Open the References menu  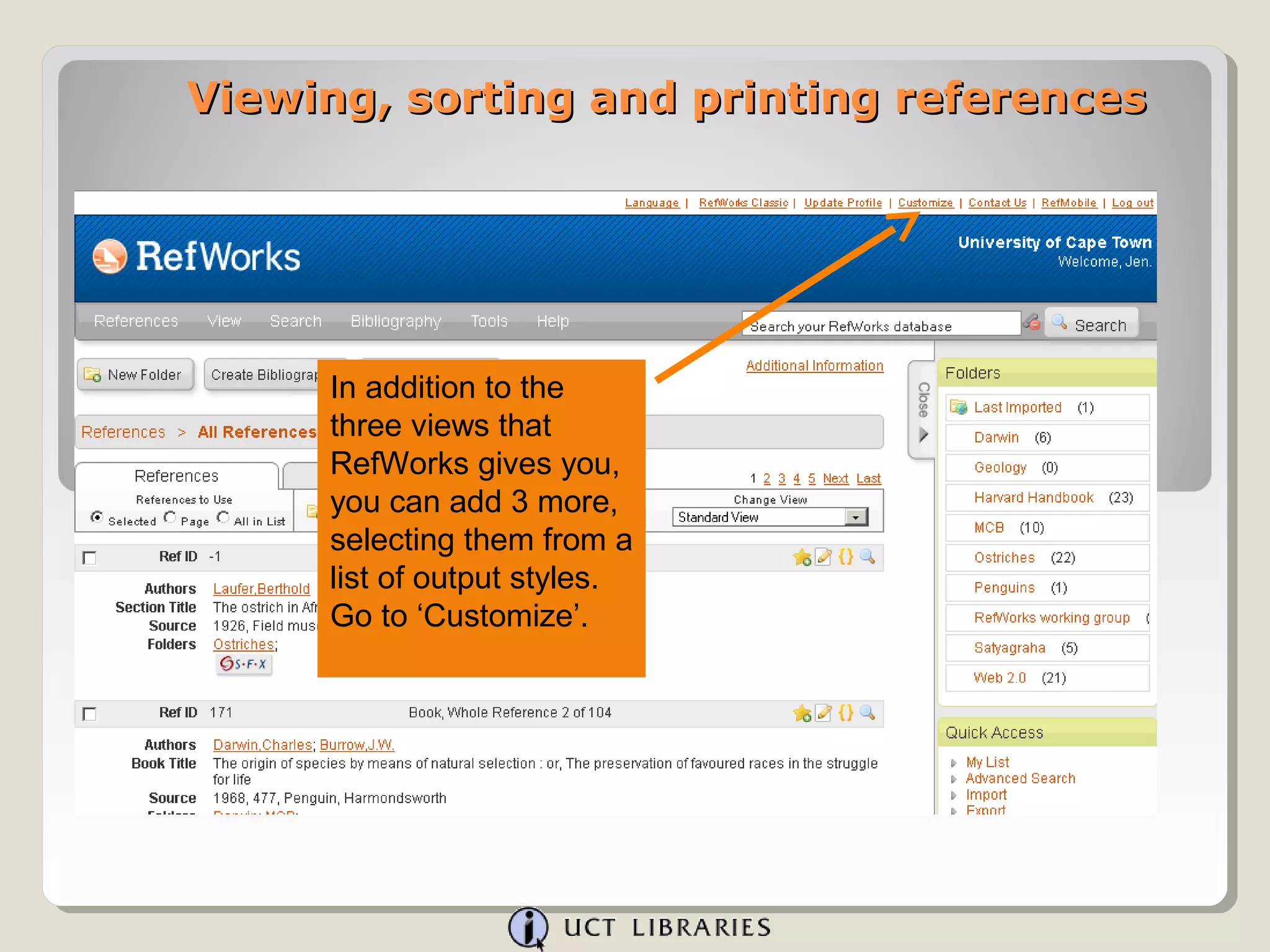pos(136,321)
